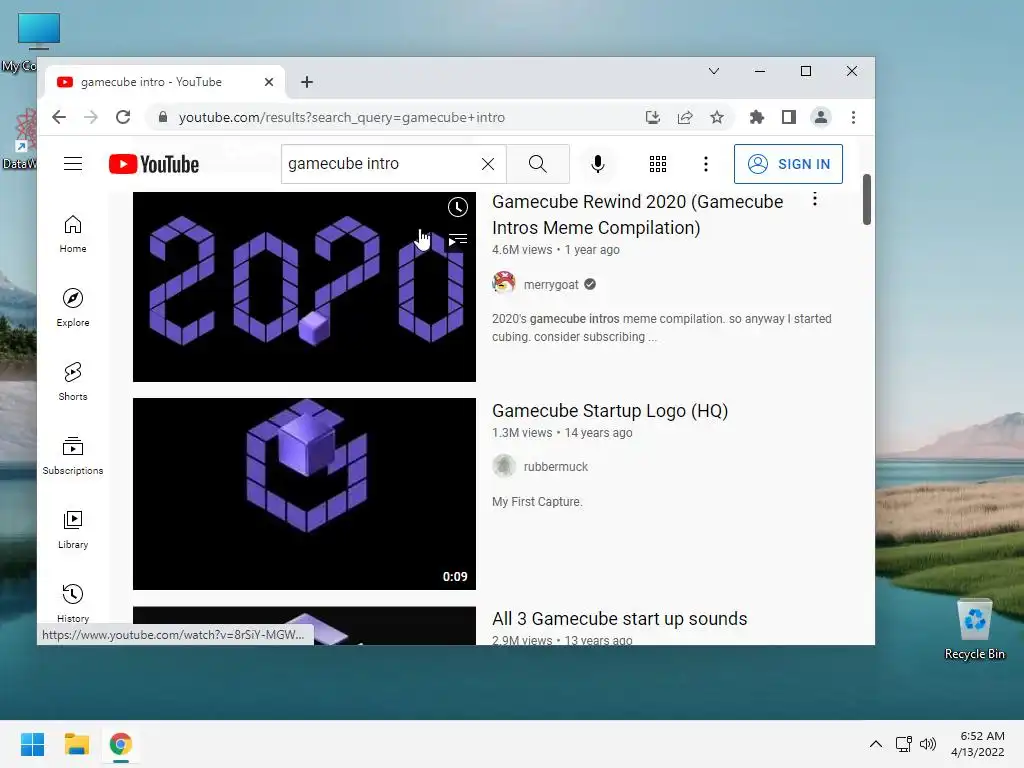This screenshot has width=1024, height=768.
Task: Reload the page with the refresh icon
Action: click(123, 118)
